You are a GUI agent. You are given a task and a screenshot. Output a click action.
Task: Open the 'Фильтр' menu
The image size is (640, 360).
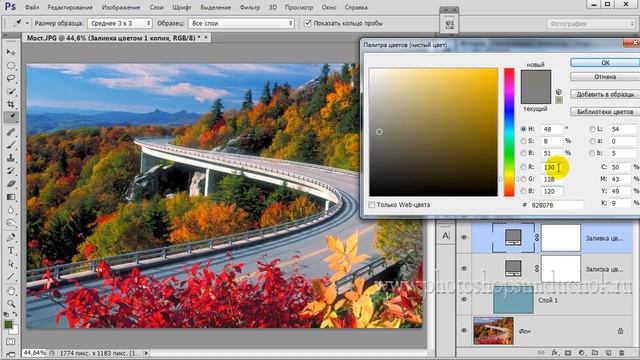click(249, 7)
